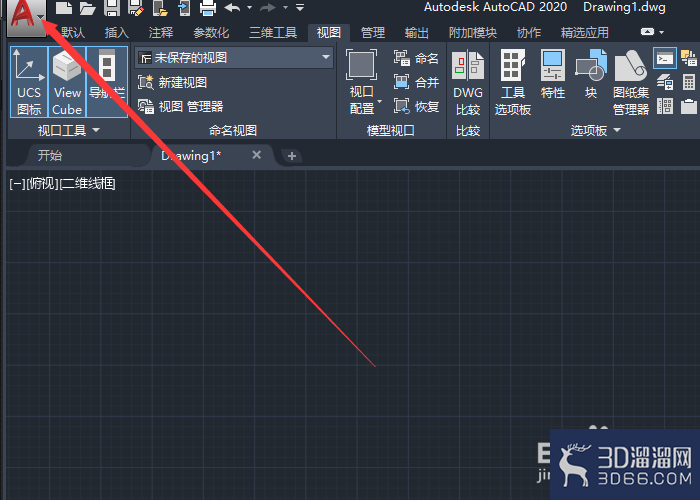Toggle the command line window icon
This screenshot has width=700, height=500.
(665, 58)
